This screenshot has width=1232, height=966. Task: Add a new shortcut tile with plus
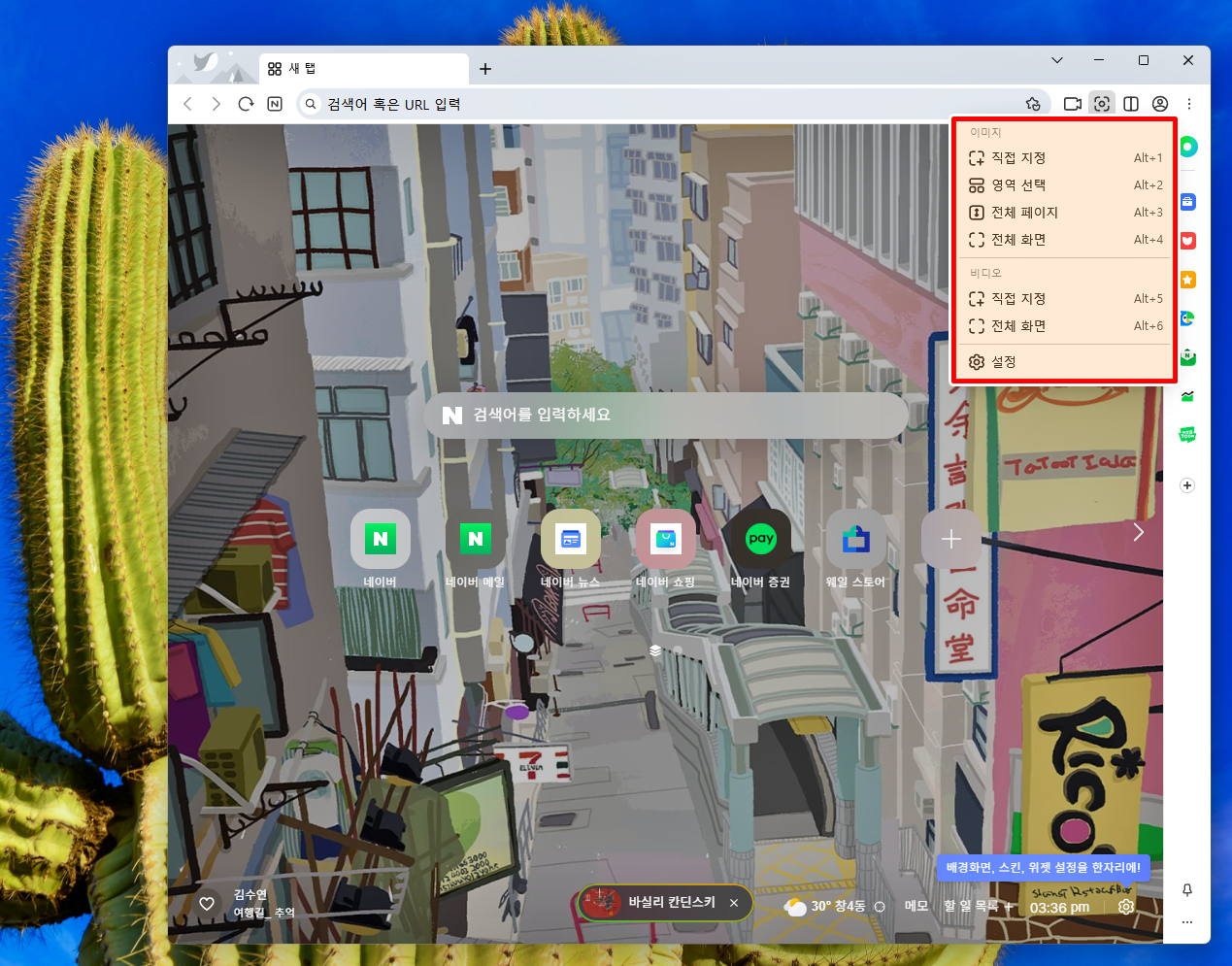(951, 539)
